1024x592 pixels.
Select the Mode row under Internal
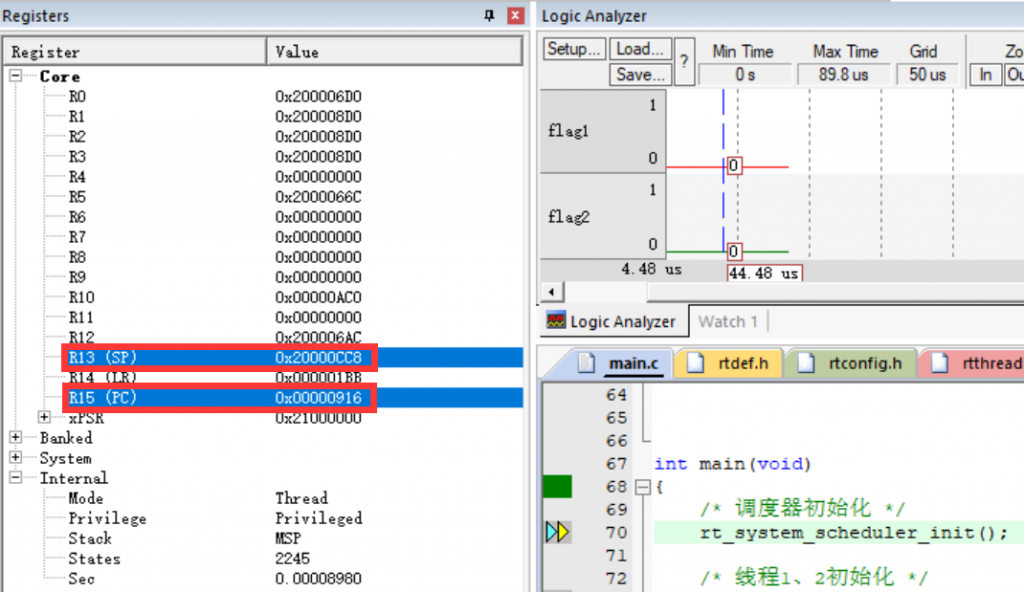point(264,498)
